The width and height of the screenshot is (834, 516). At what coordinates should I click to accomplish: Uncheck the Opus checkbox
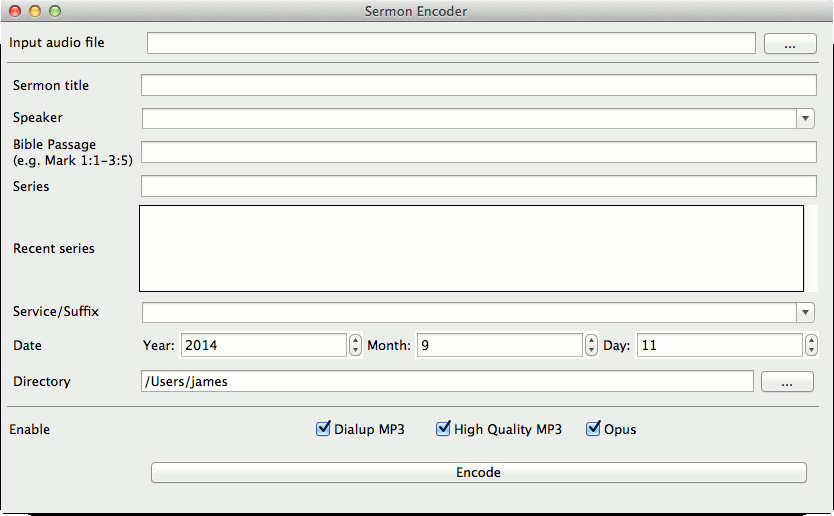tap(593, 429)
